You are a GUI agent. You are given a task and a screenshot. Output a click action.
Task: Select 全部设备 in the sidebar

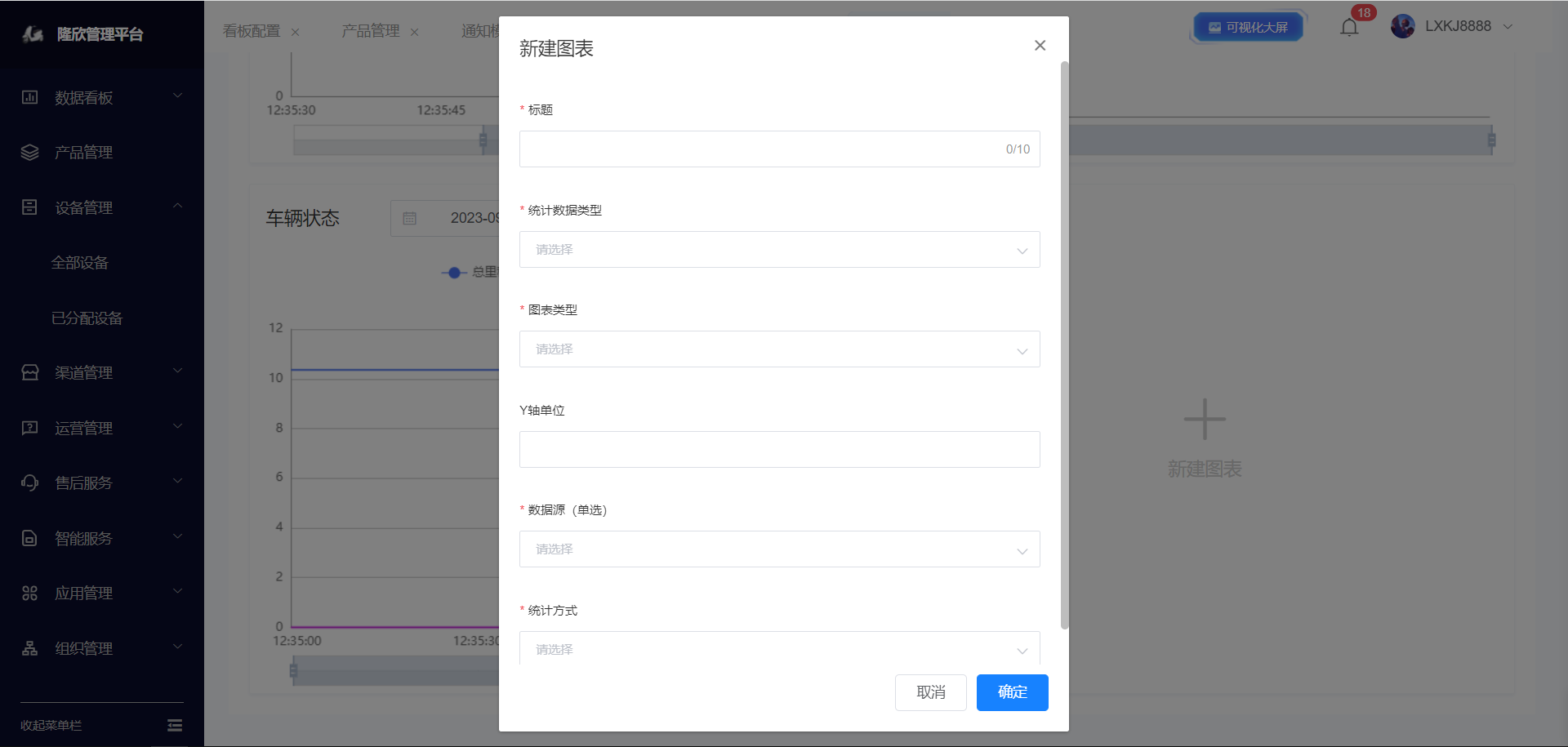(x=80, y=263)
